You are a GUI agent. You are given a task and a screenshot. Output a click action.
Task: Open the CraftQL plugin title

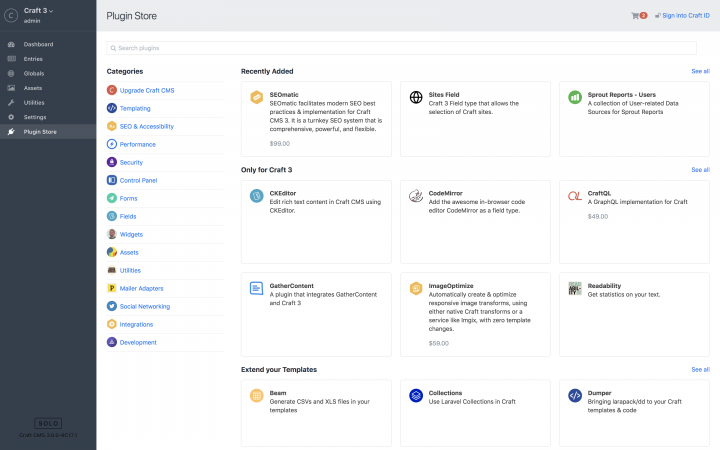pos(599,193)
